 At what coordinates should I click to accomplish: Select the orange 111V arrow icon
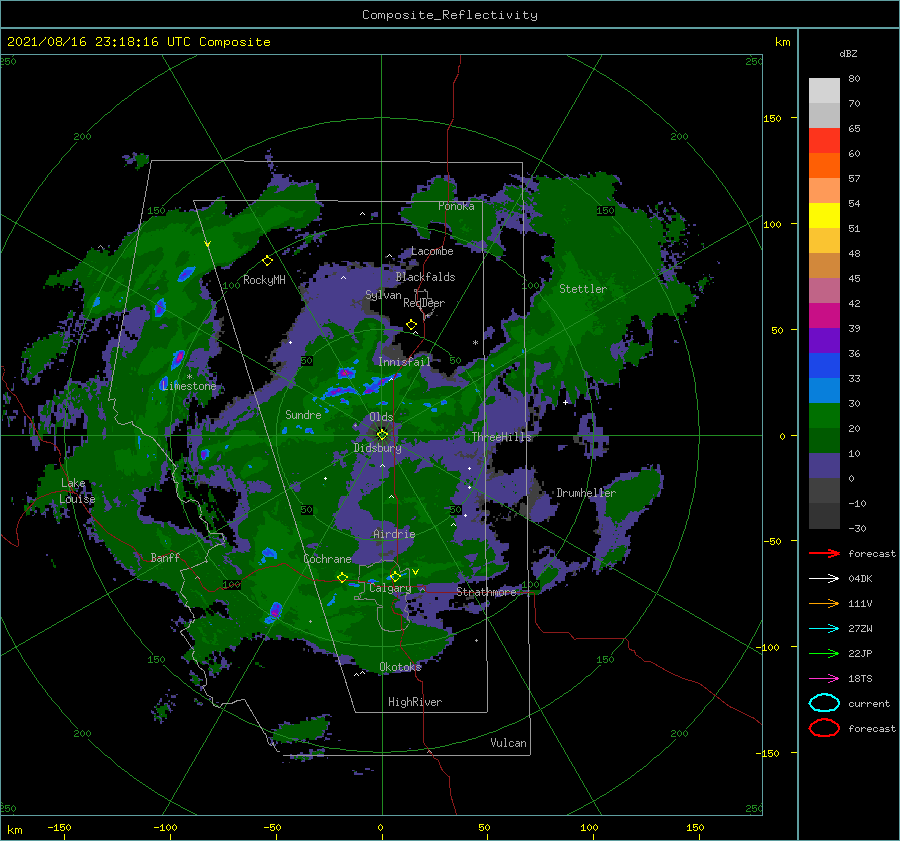click(824, 603)
